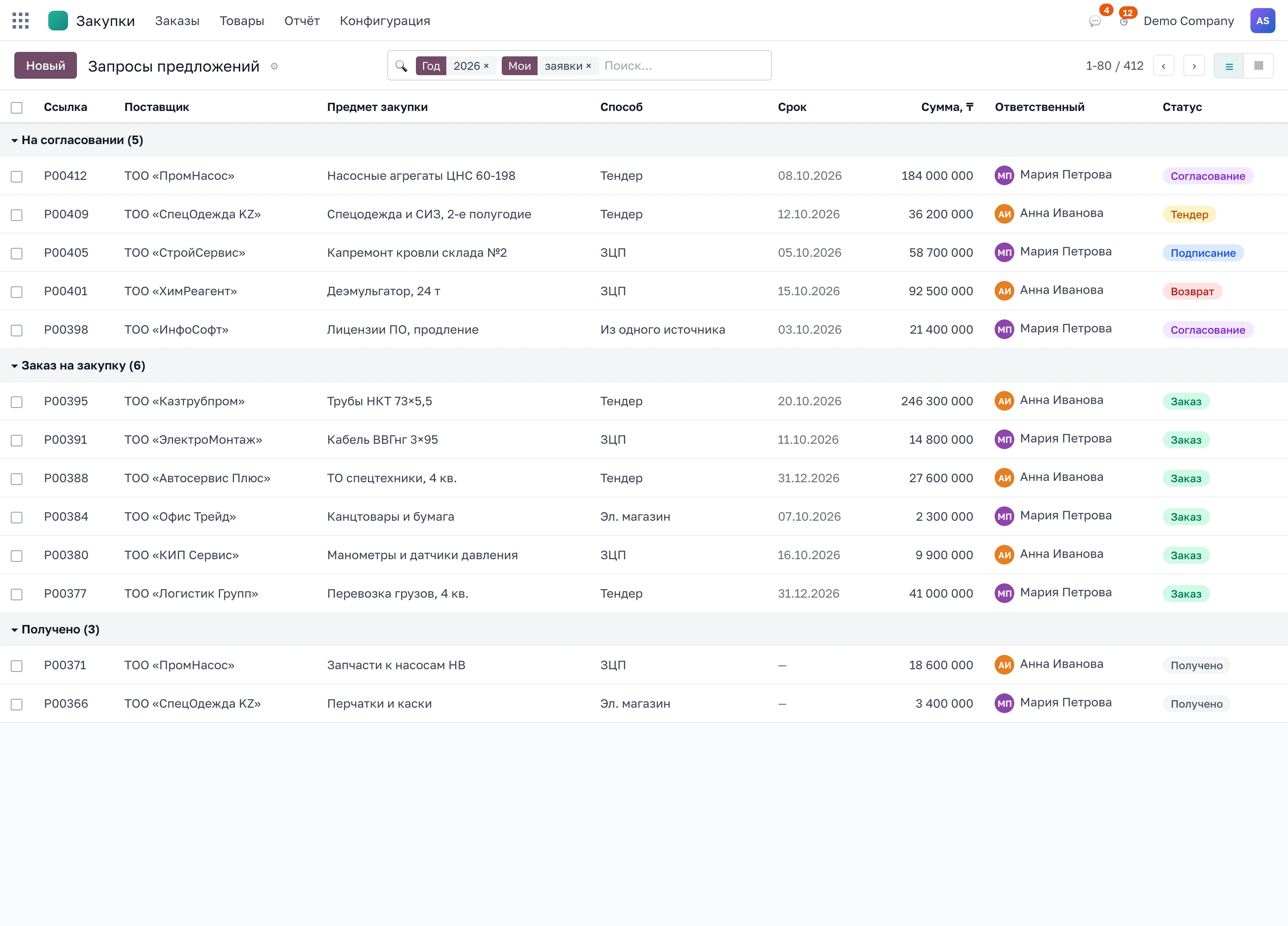Image resolution: width=1288 pixels, height=926 pixels.
Task: Open the activities clock icon
Action: pos(1123,21)
